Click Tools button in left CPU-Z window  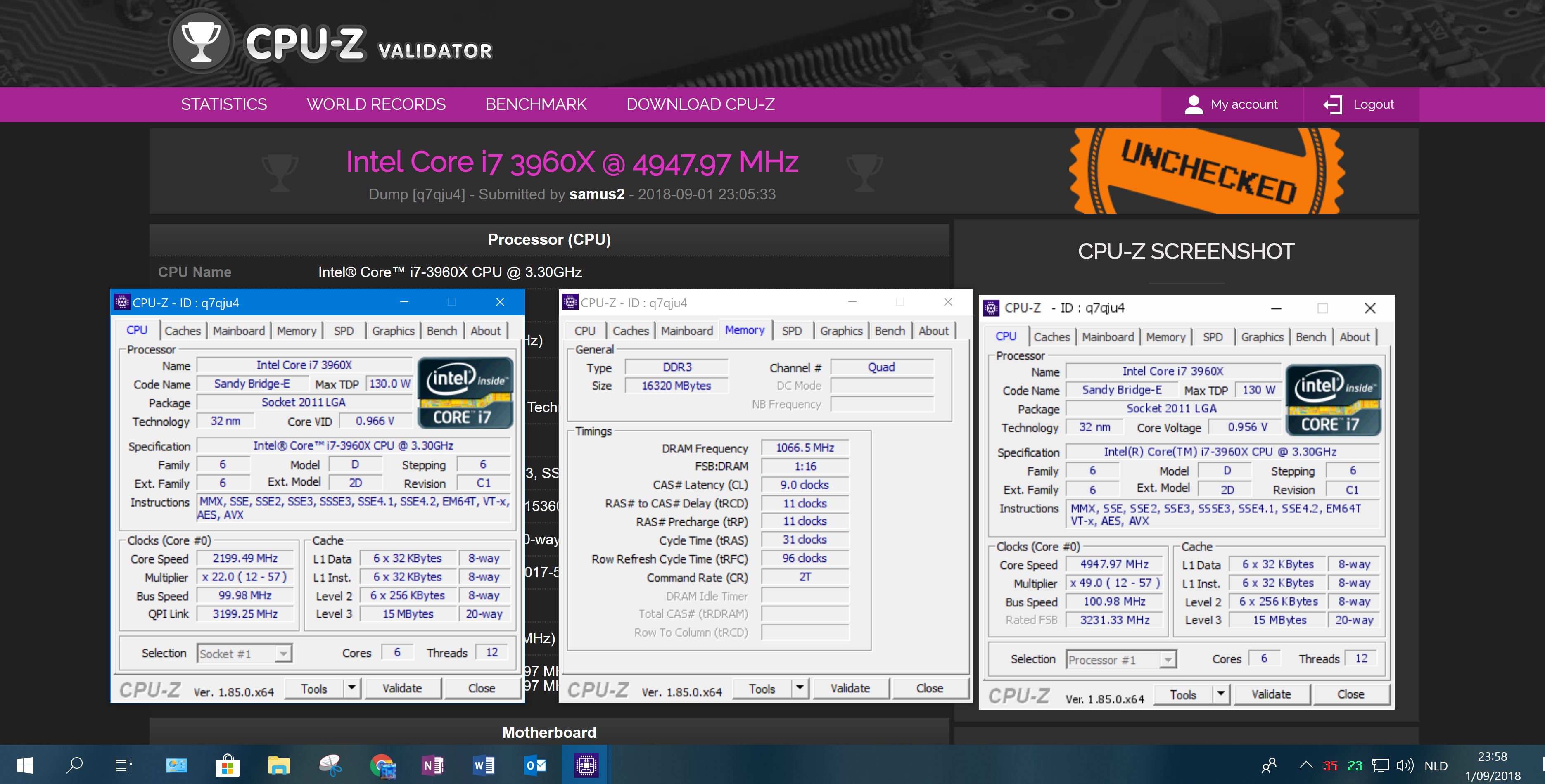314,688
